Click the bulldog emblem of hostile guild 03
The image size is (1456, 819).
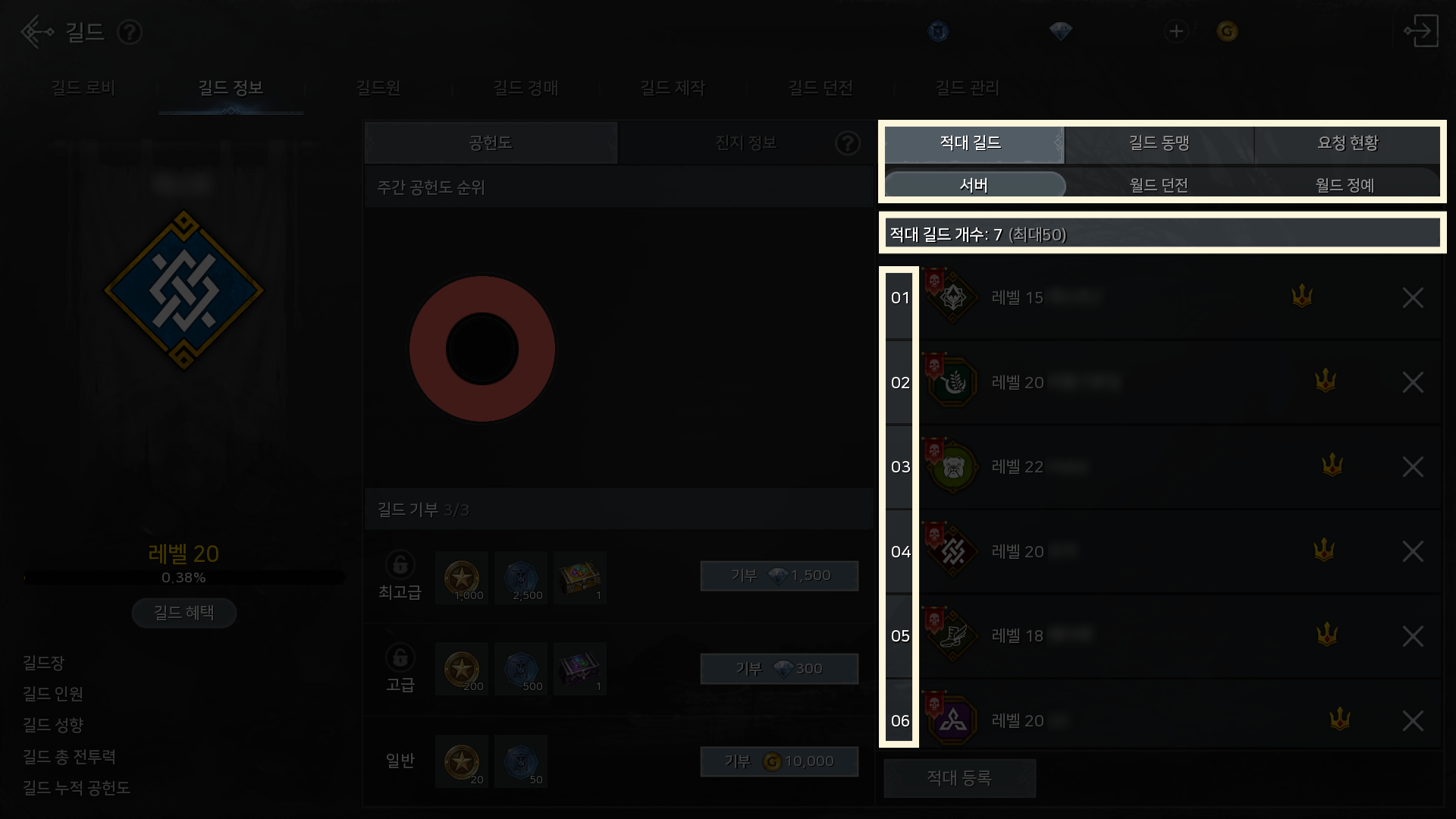pos(952,467)
